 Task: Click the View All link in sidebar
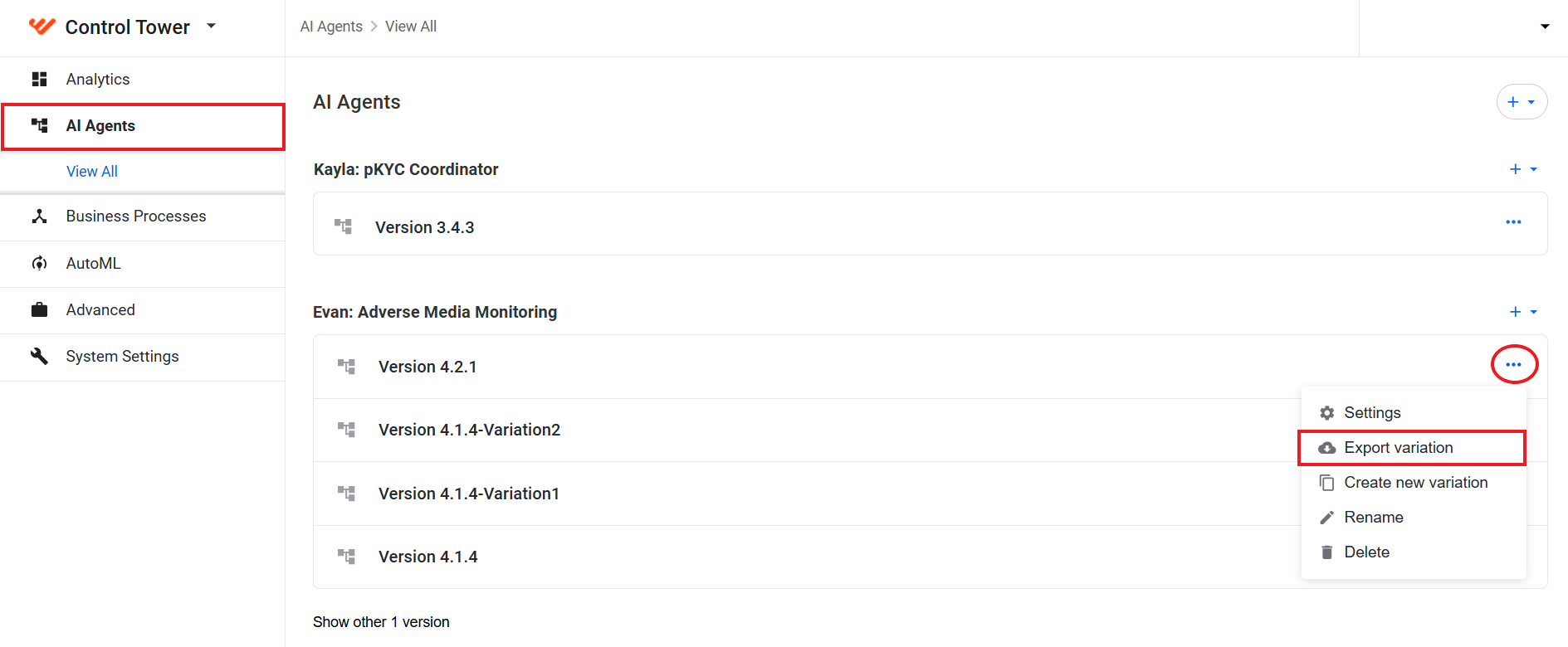pyautogui.click(x=92, y=172)
